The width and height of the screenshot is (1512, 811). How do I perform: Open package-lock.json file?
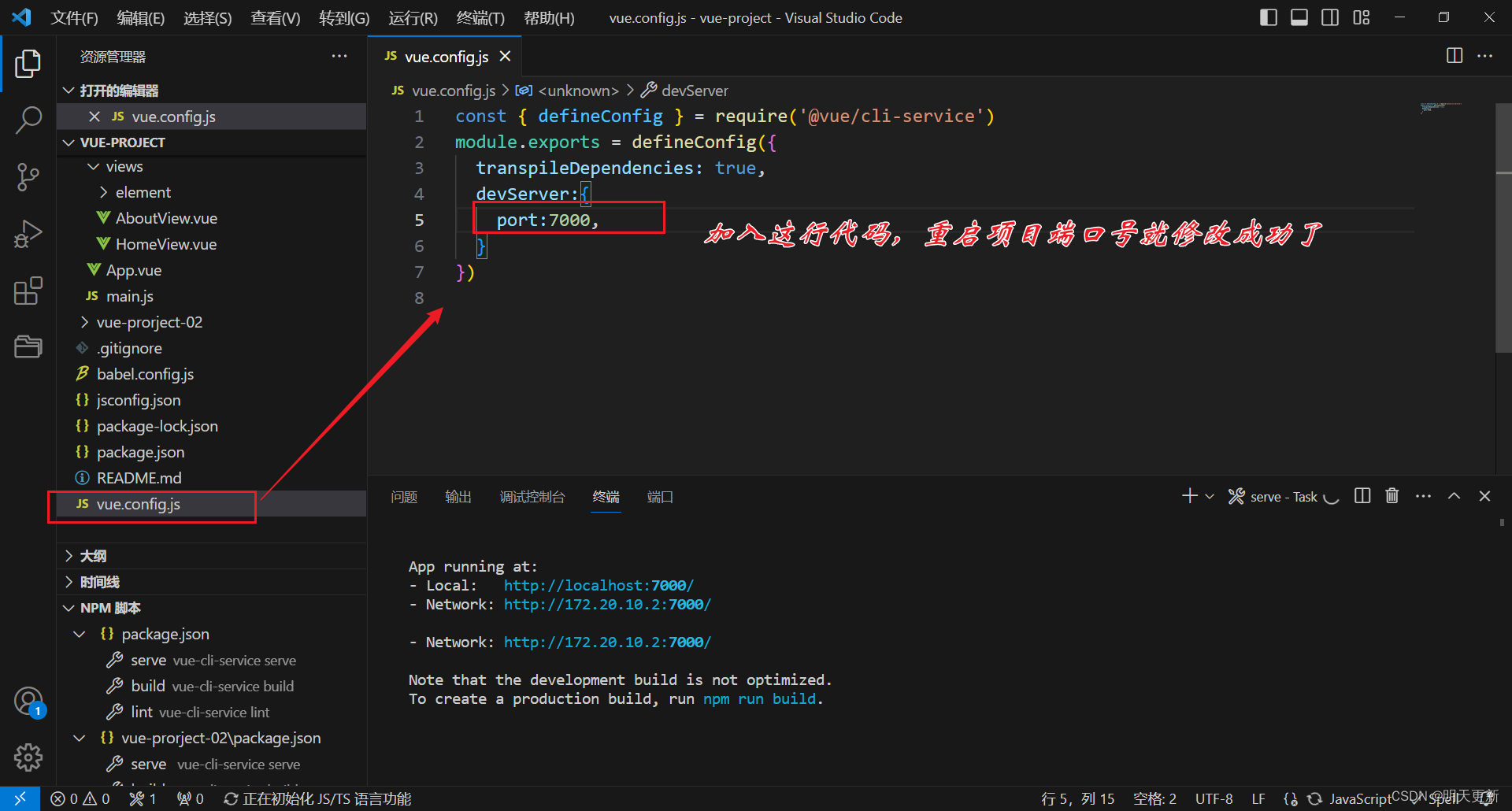pyautogui.click(x=157, y=426)
